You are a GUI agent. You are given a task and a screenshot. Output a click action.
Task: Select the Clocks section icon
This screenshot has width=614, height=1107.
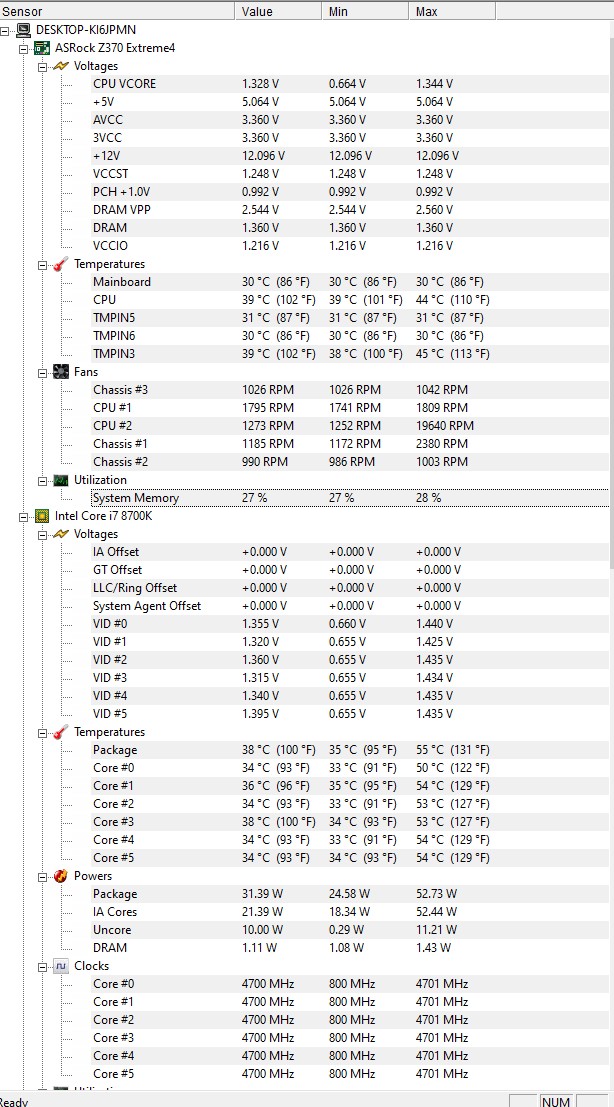coord(60,965)
